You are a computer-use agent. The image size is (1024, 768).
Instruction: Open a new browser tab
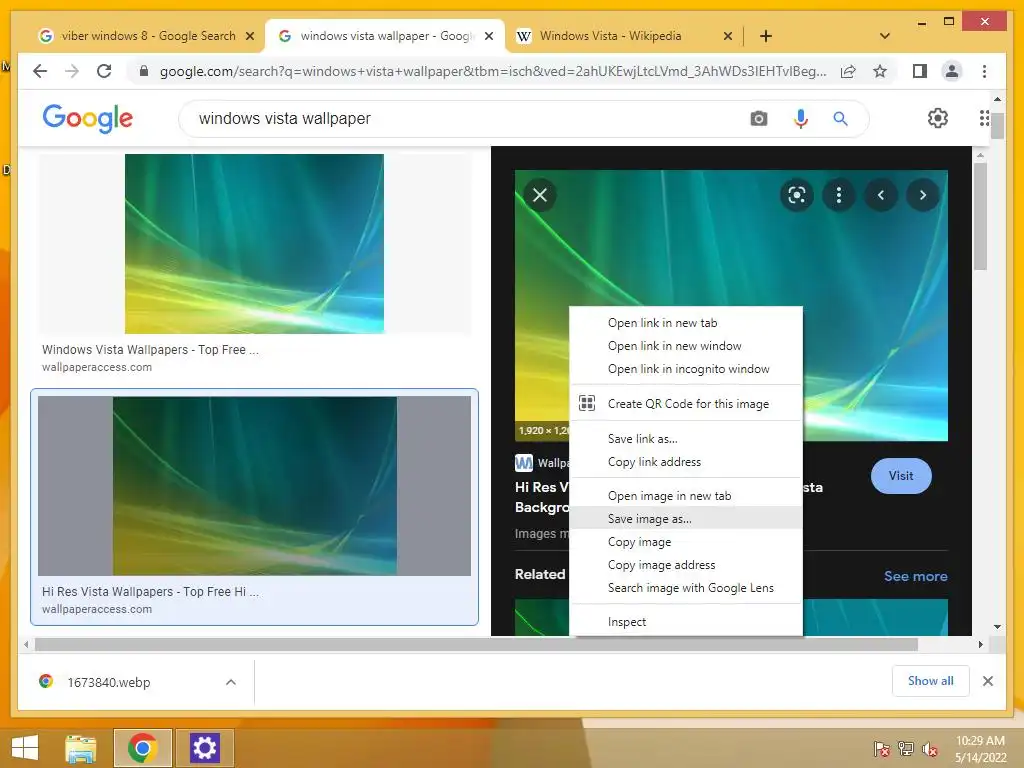(x=766, y=36)
